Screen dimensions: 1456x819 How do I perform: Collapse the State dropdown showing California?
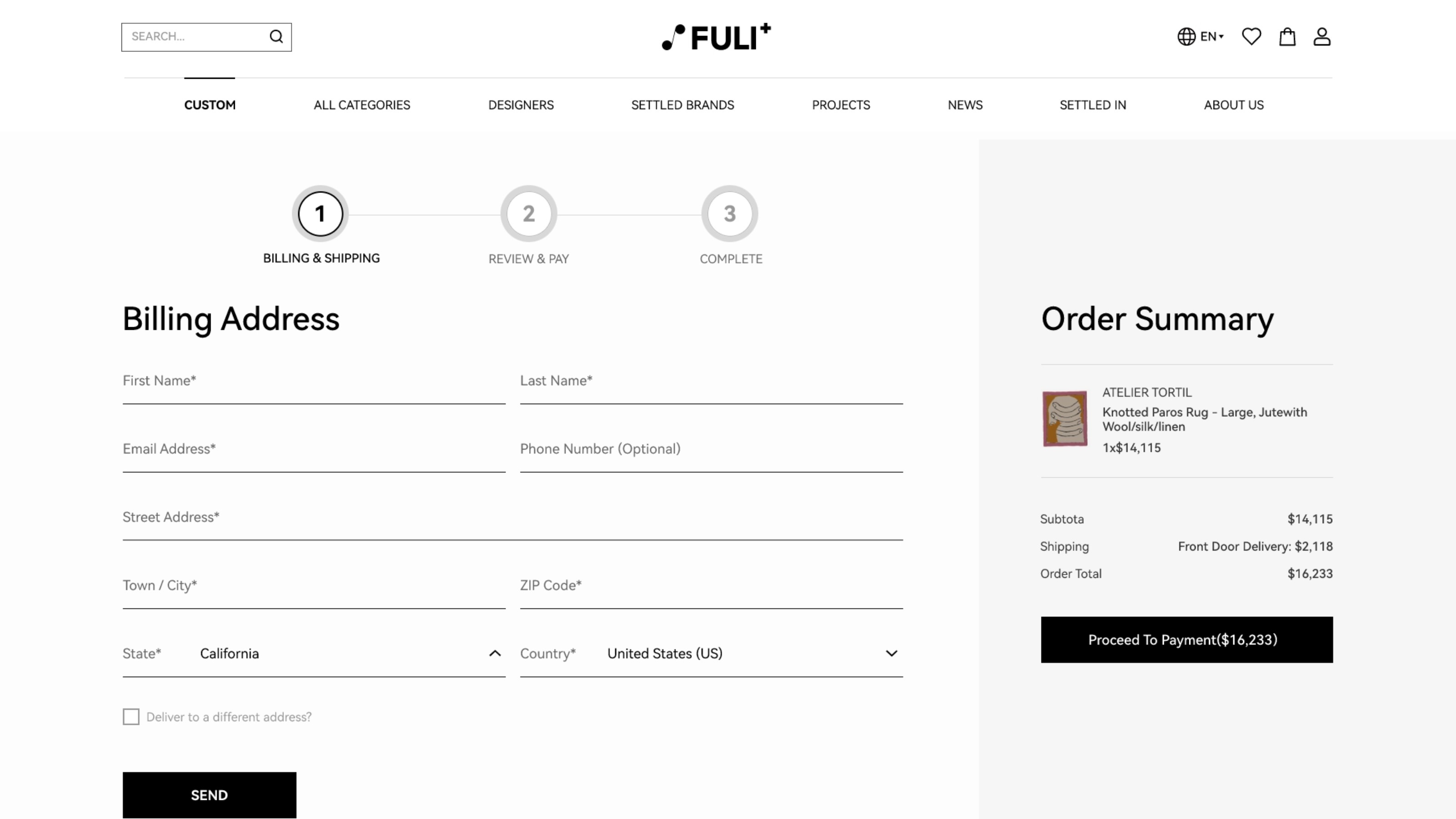click(495, 653)
